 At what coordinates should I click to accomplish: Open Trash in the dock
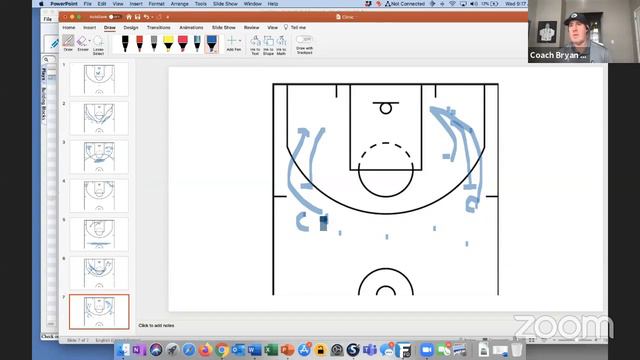(516, 350)
